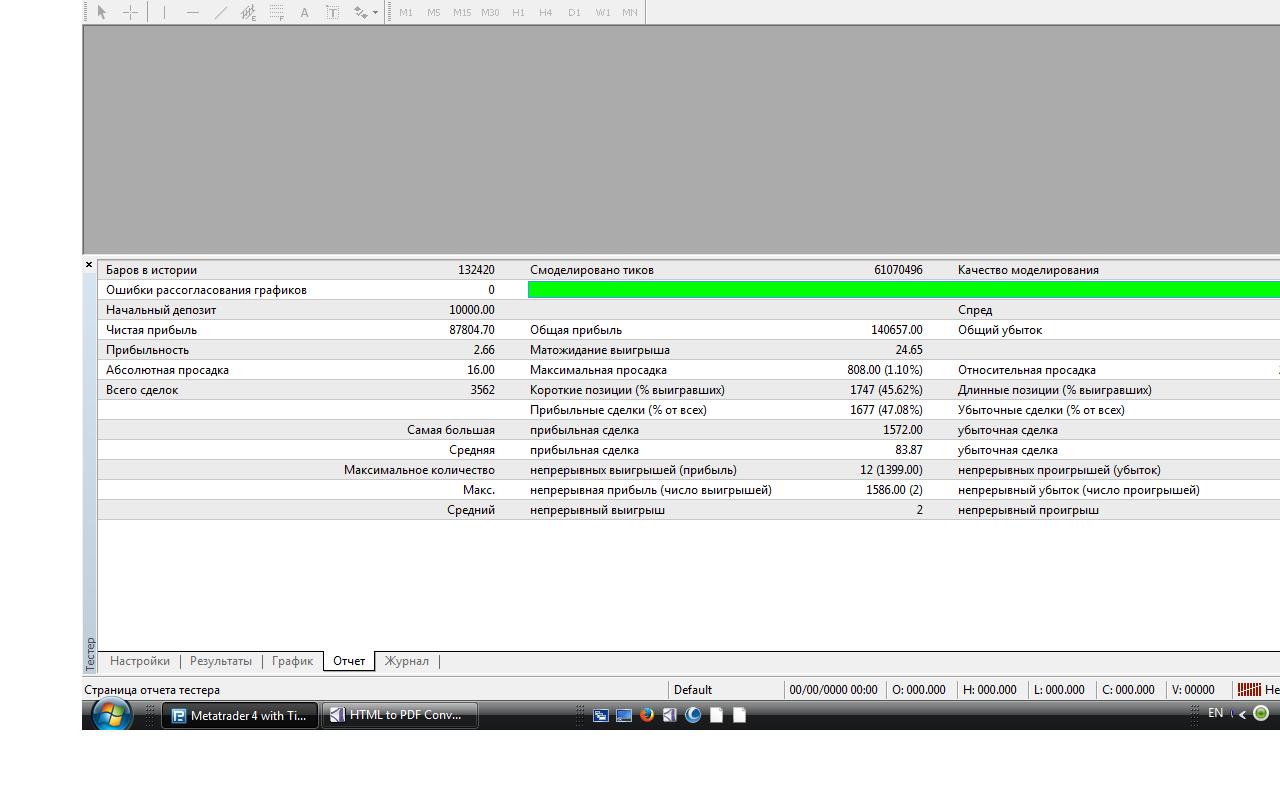Viewport: 1280px width, 800px height.
Task: Draw a trendline
Action: tap(220, 12)
